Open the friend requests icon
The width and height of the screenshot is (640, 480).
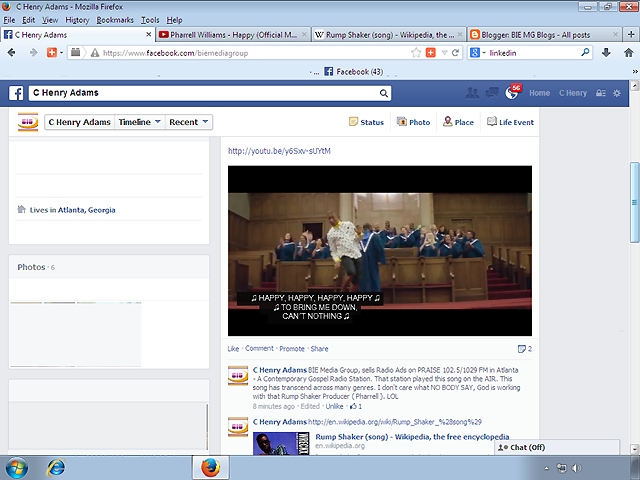472,93
